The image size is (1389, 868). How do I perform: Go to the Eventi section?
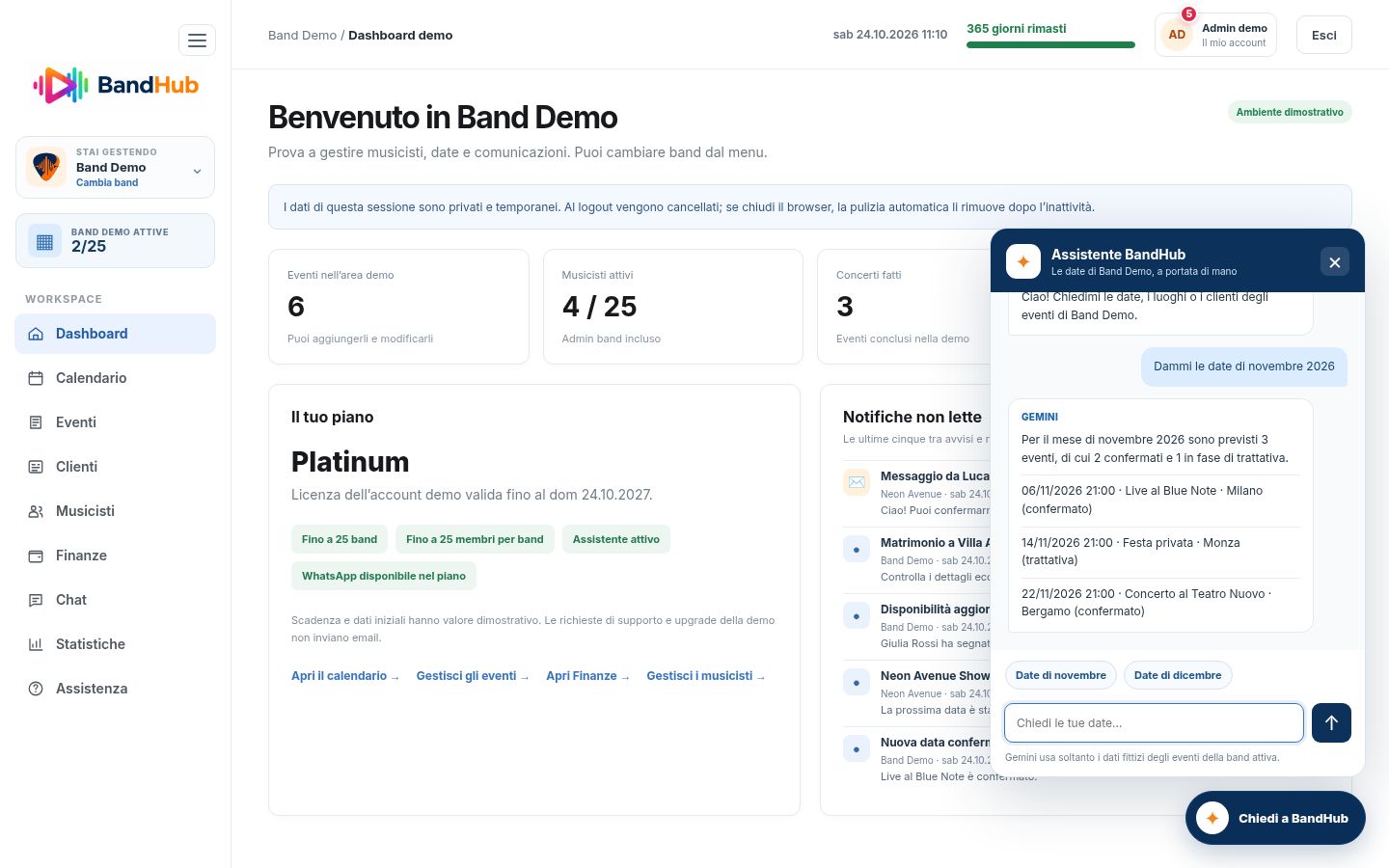(x=115, y=422)
